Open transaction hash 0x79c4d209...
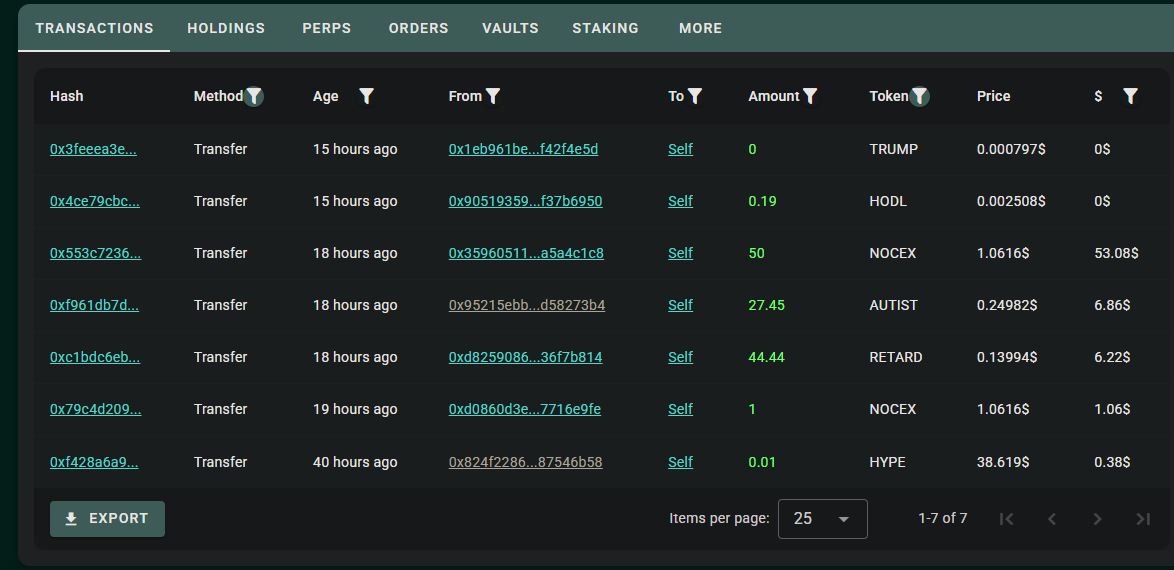This screenshot has height=570, width=1174. [x=96, y=409]
